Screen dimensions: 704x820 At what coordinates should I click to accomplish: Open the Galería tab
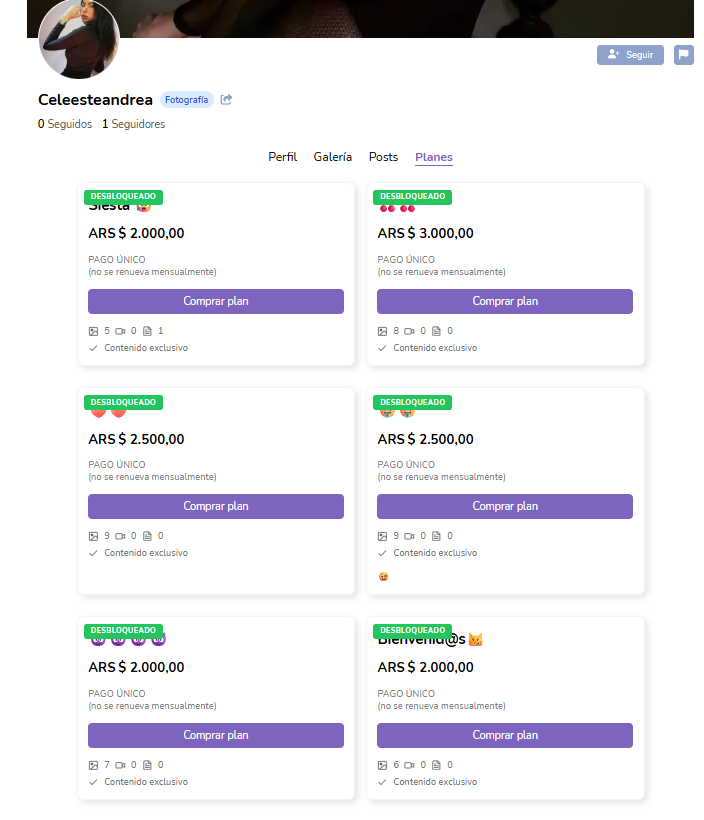click(x=332, y=157)
